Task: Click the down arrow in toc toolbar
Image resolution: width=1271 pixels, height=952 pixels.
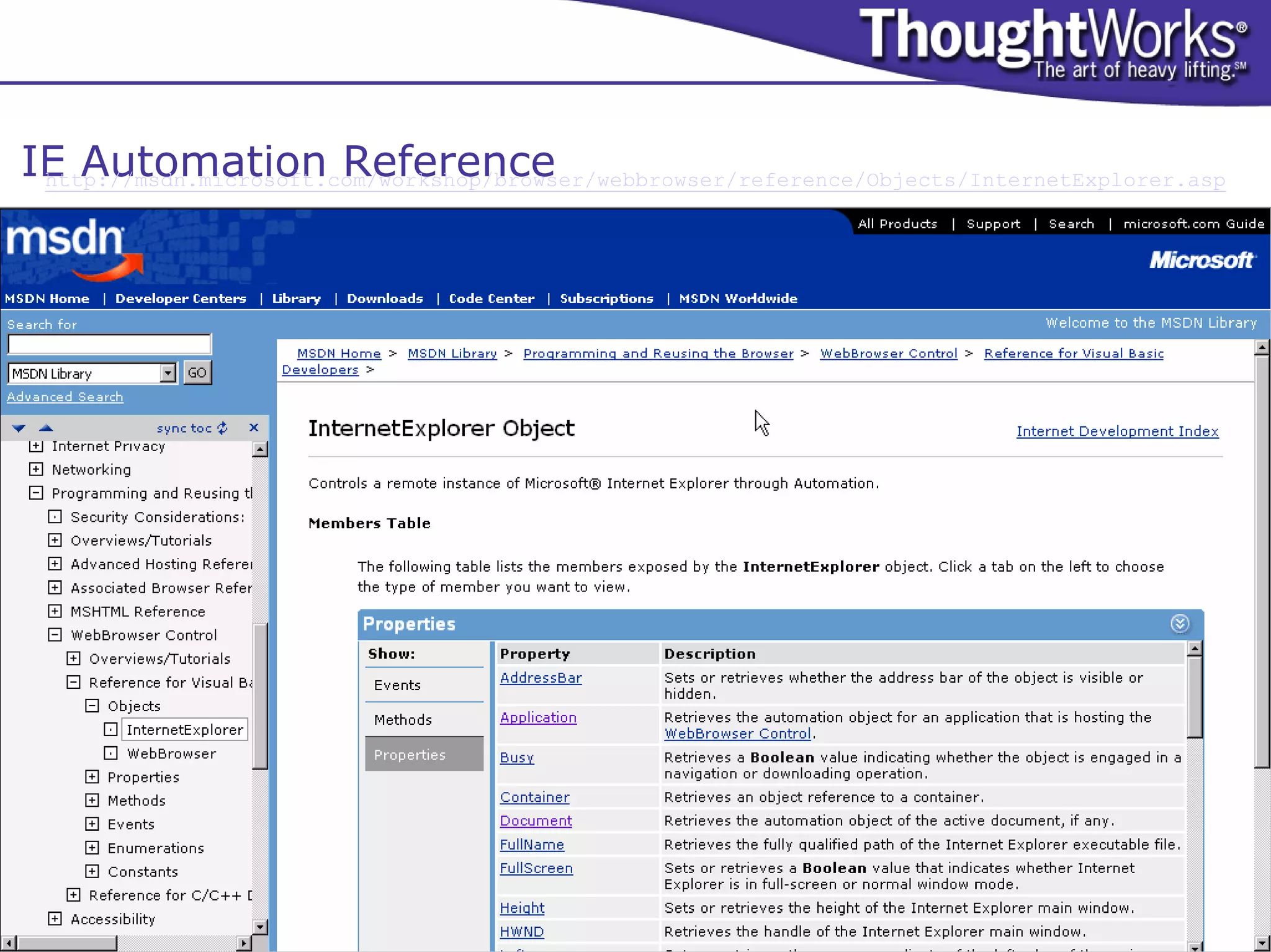Action: coord(19,428)
